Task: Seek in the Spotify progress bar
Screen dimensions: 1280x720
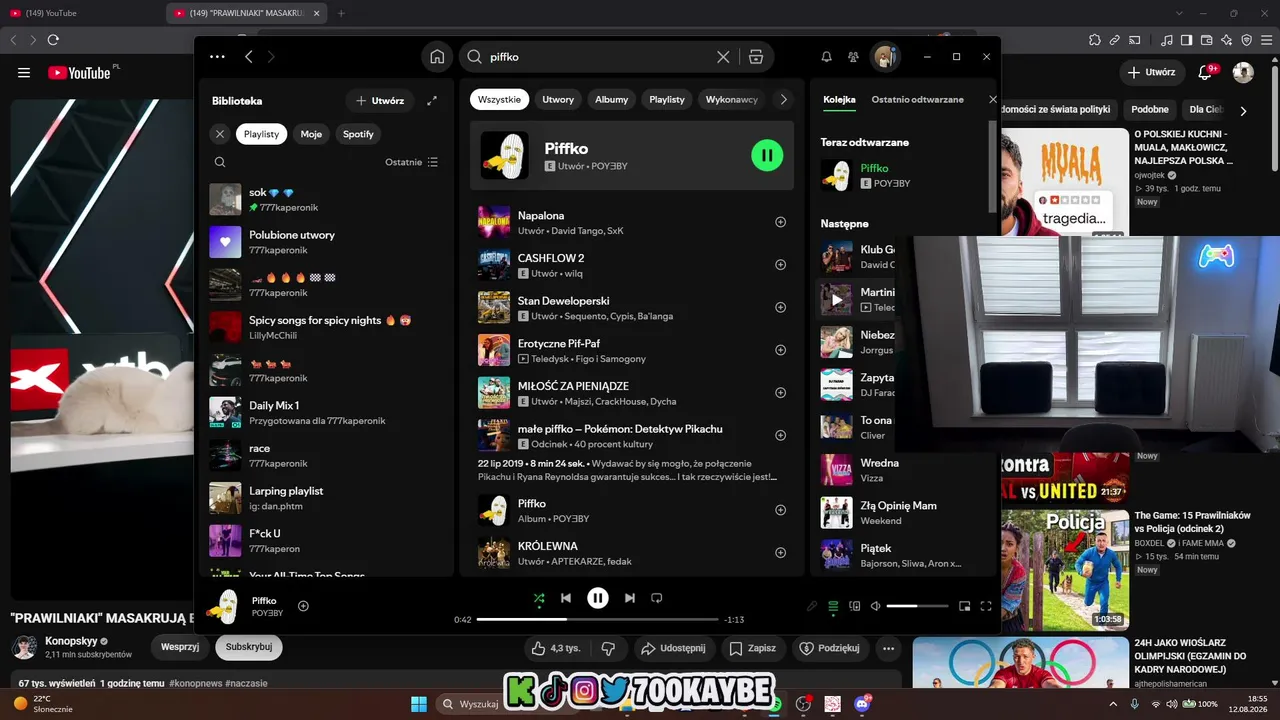Action: click(598, 620)
